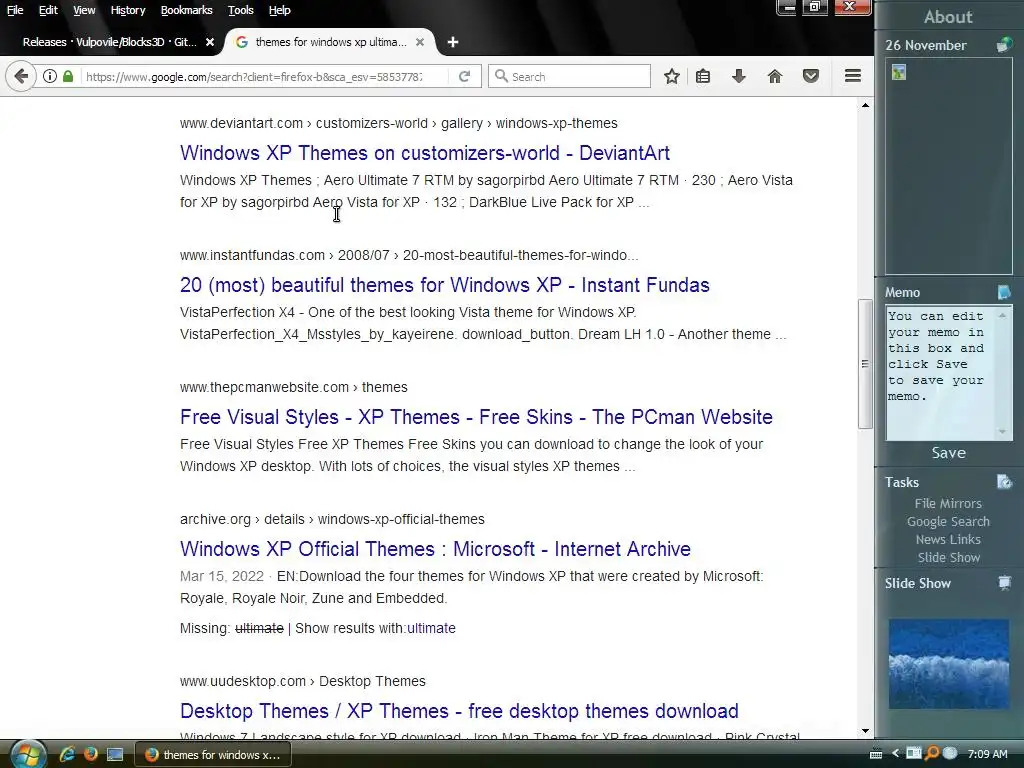Click the page scroll up arrow
1024x768 pixels.
pos(865,105)
